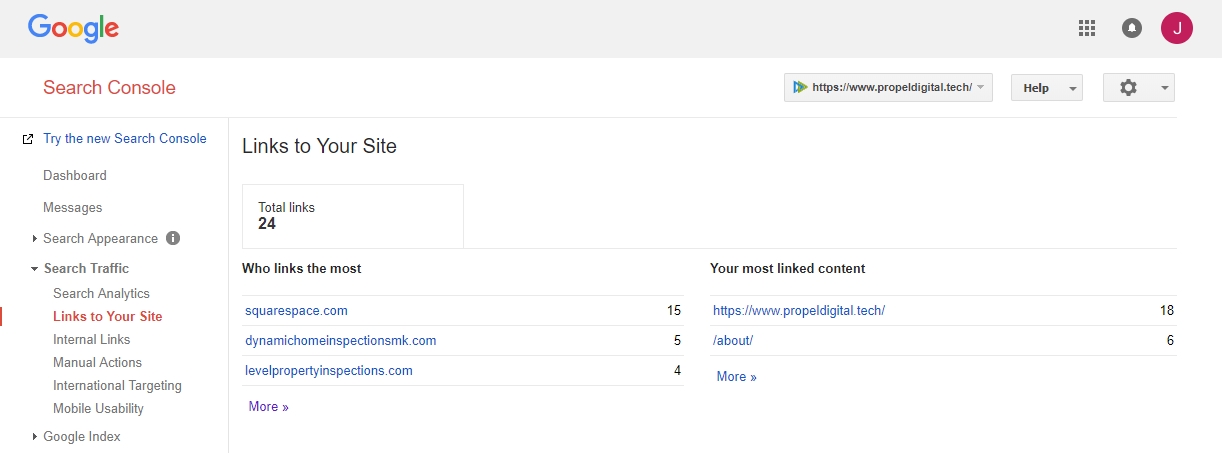
Task: Click the settings gear icon
Action: (x=1129, y=88)
